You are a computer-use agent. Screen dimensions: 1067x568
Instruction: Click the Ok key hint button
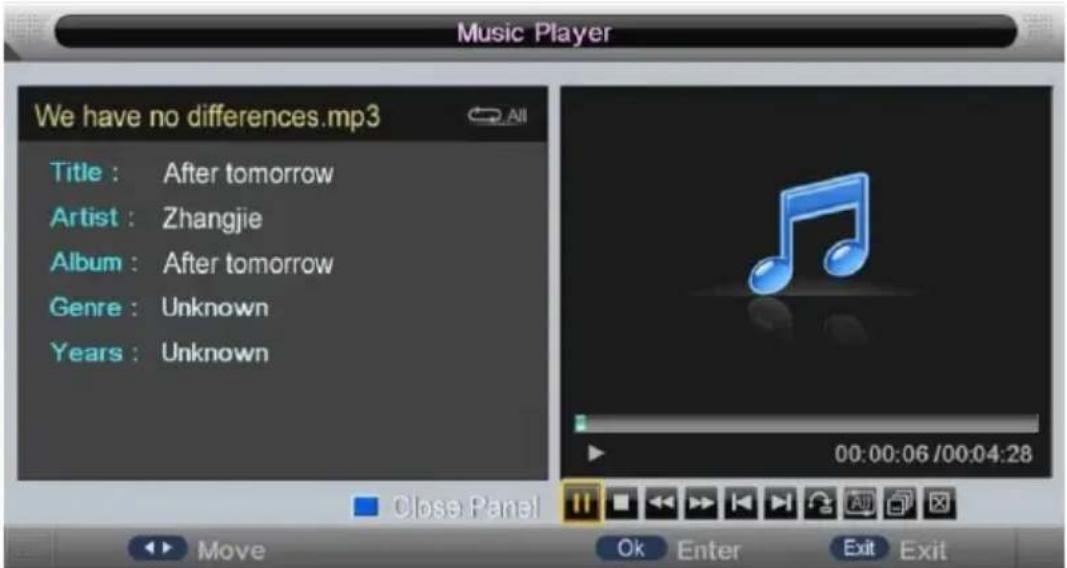(631, 548)
